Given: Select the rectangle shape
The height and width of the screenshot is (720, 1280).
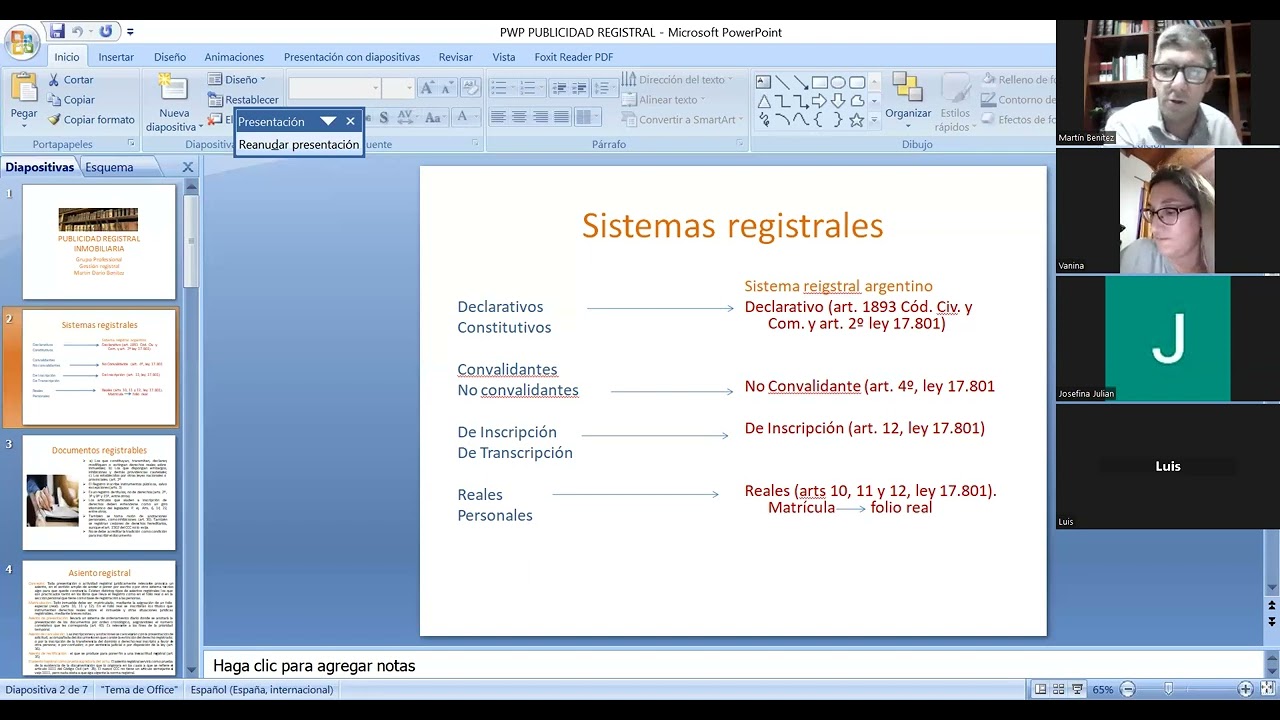Looking at the screenshot, I should click(x=819, y=82).
